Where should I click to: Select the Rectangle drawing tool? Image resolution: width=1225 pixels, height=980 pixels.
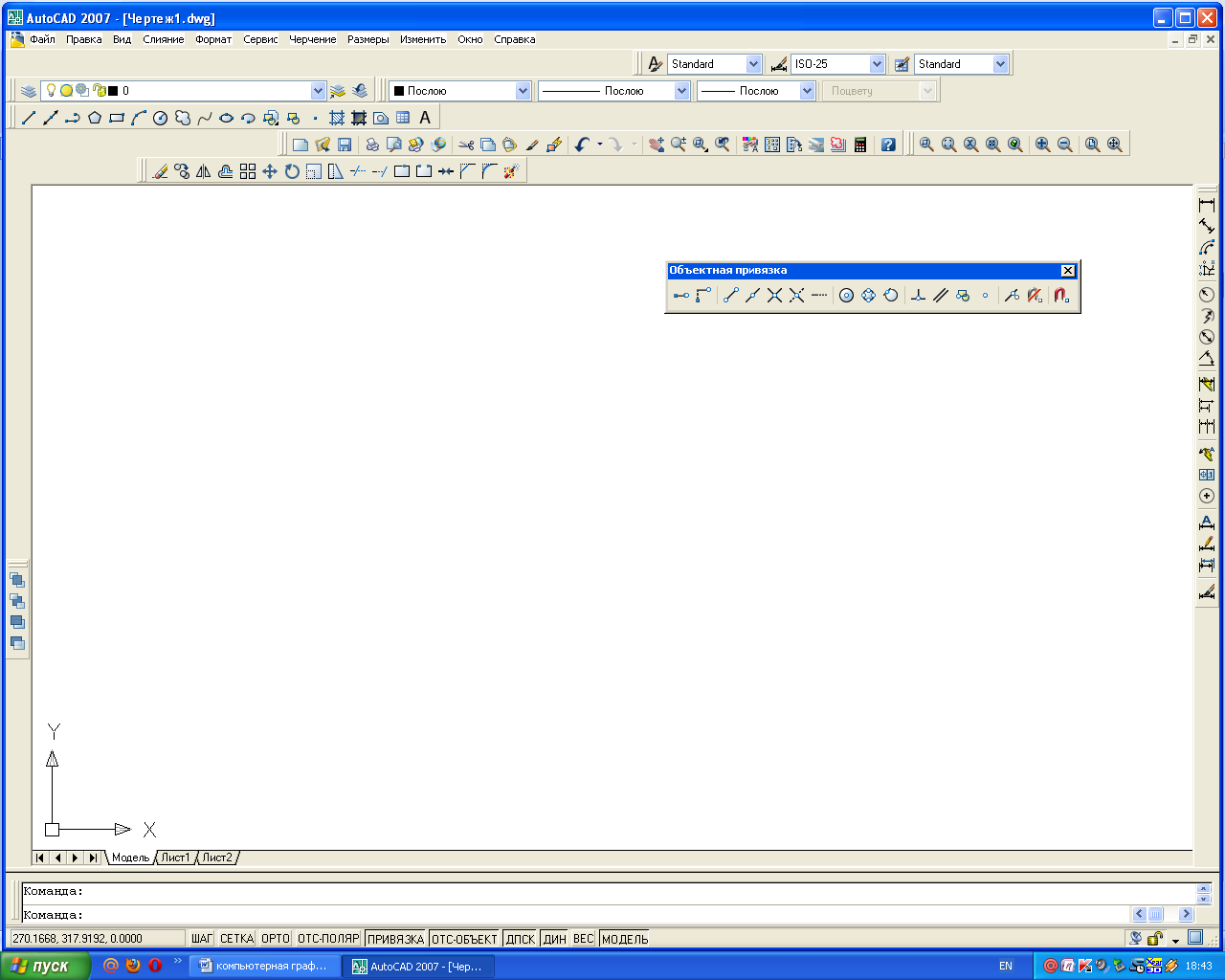point(117,118)
